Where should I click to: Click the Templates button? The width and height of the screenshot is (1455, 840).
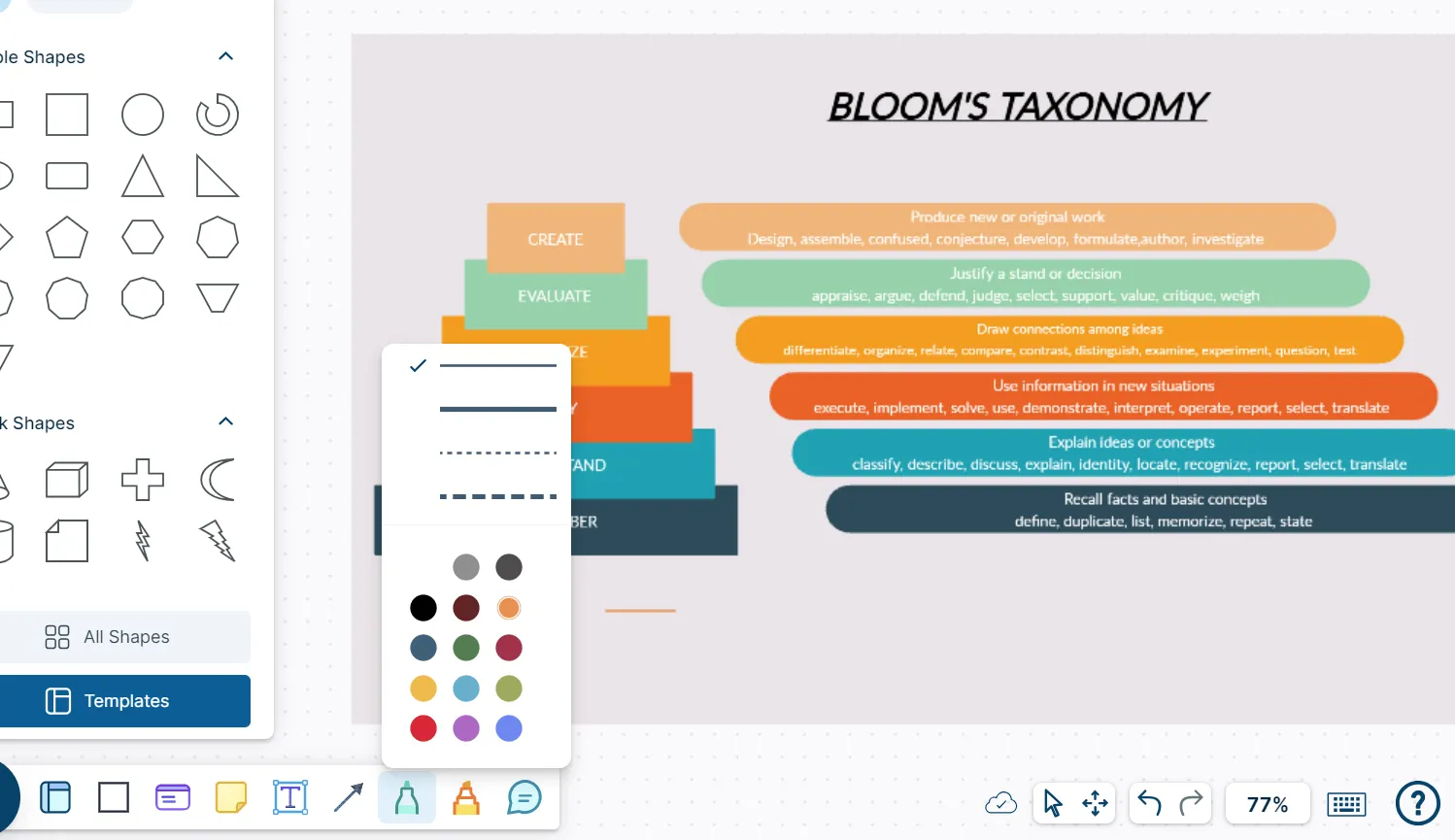click(125, 701)
